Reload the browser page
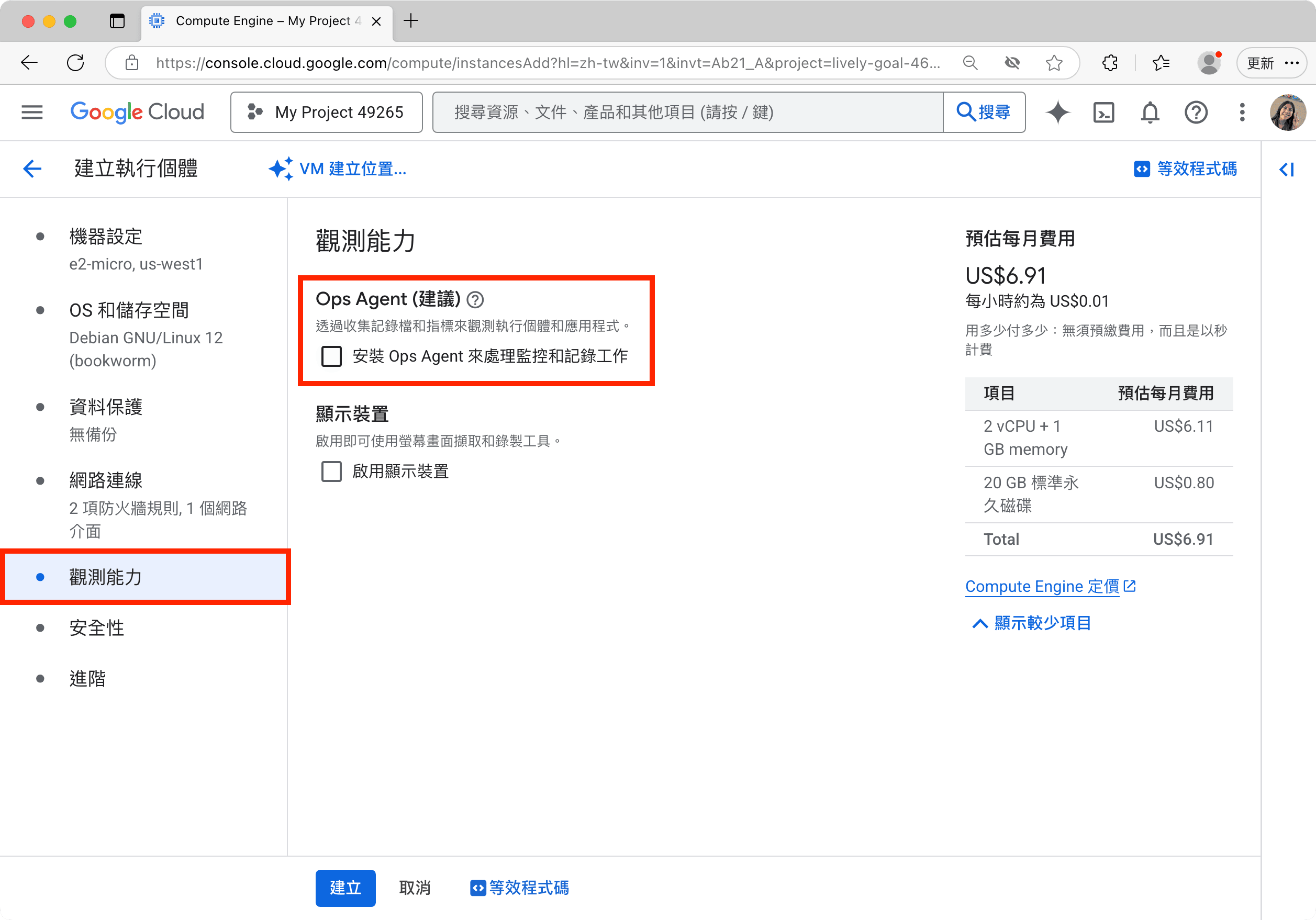Image resolution: width=1316 pixels, height=920 pixels. click(x=75, y=62)
